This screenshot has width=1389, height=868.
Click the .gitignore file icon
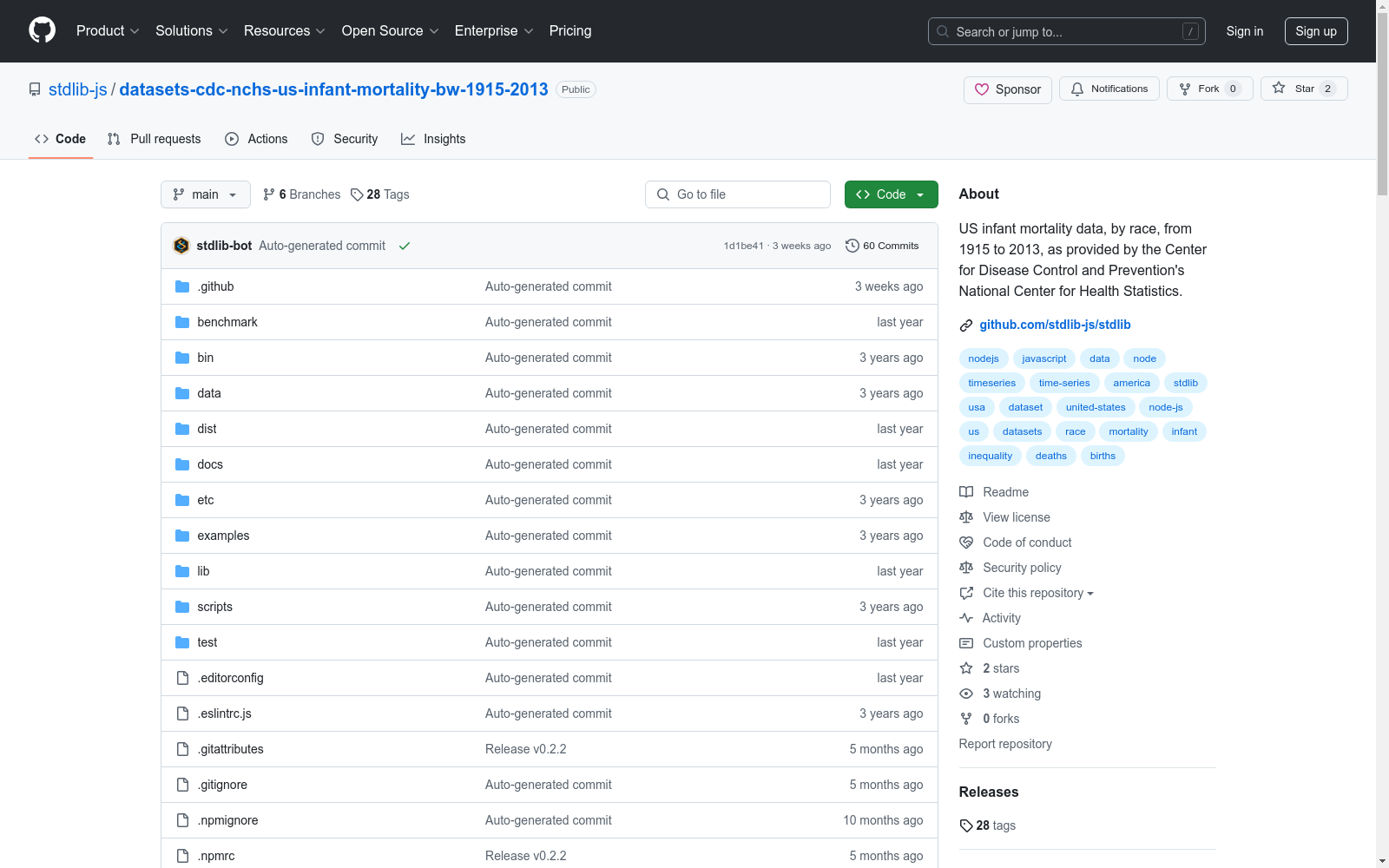pos(182,785)
